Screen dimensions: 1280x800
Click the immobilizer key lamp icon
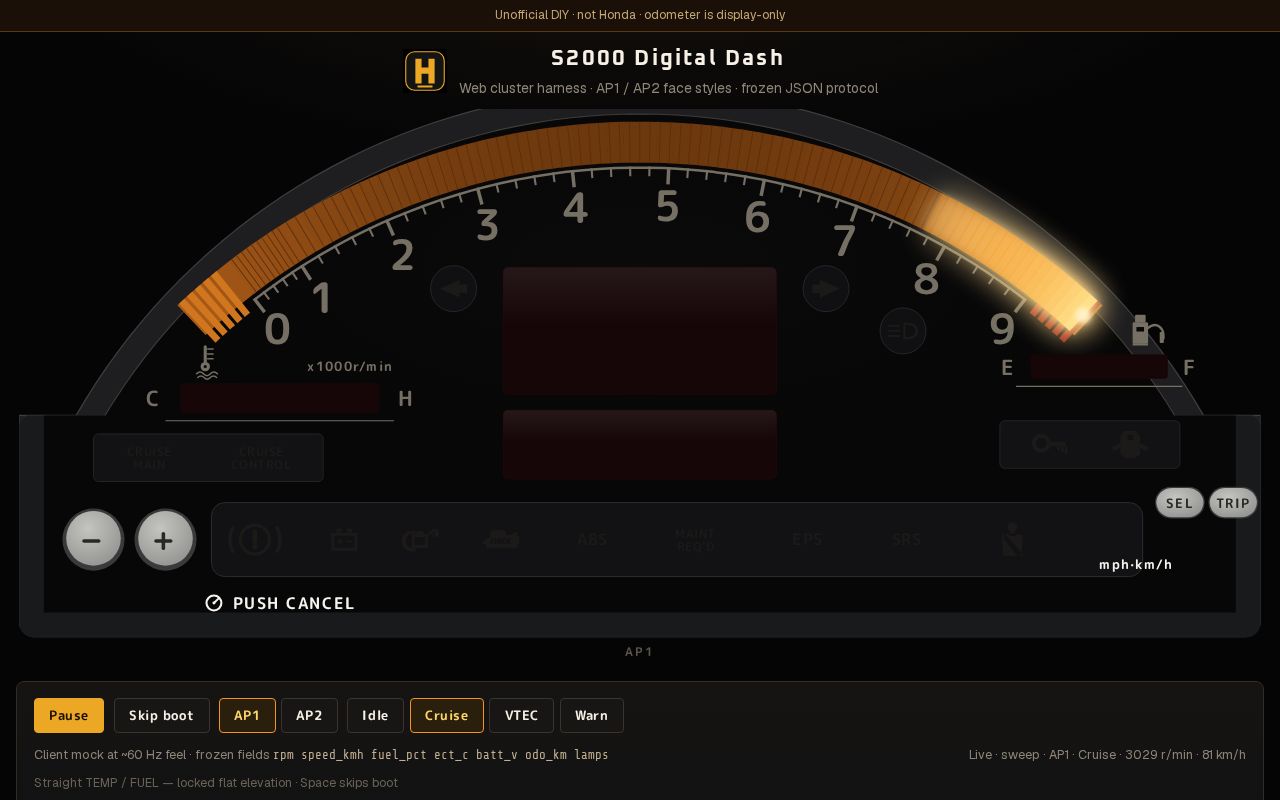click(1049, 444)
